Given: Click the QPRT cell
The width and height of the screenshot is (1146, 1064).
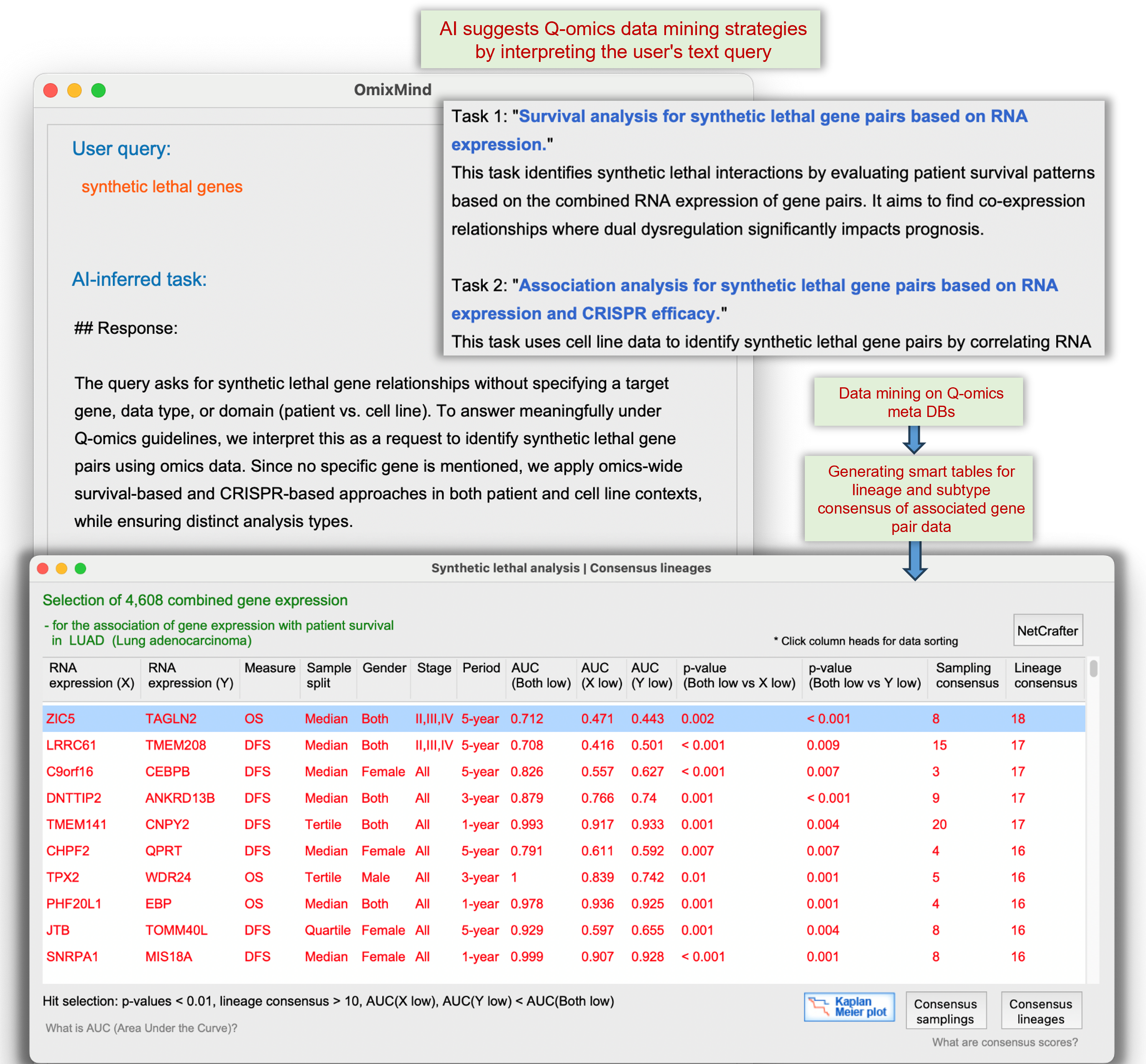Looking at the screenshot, I should 163,851.
